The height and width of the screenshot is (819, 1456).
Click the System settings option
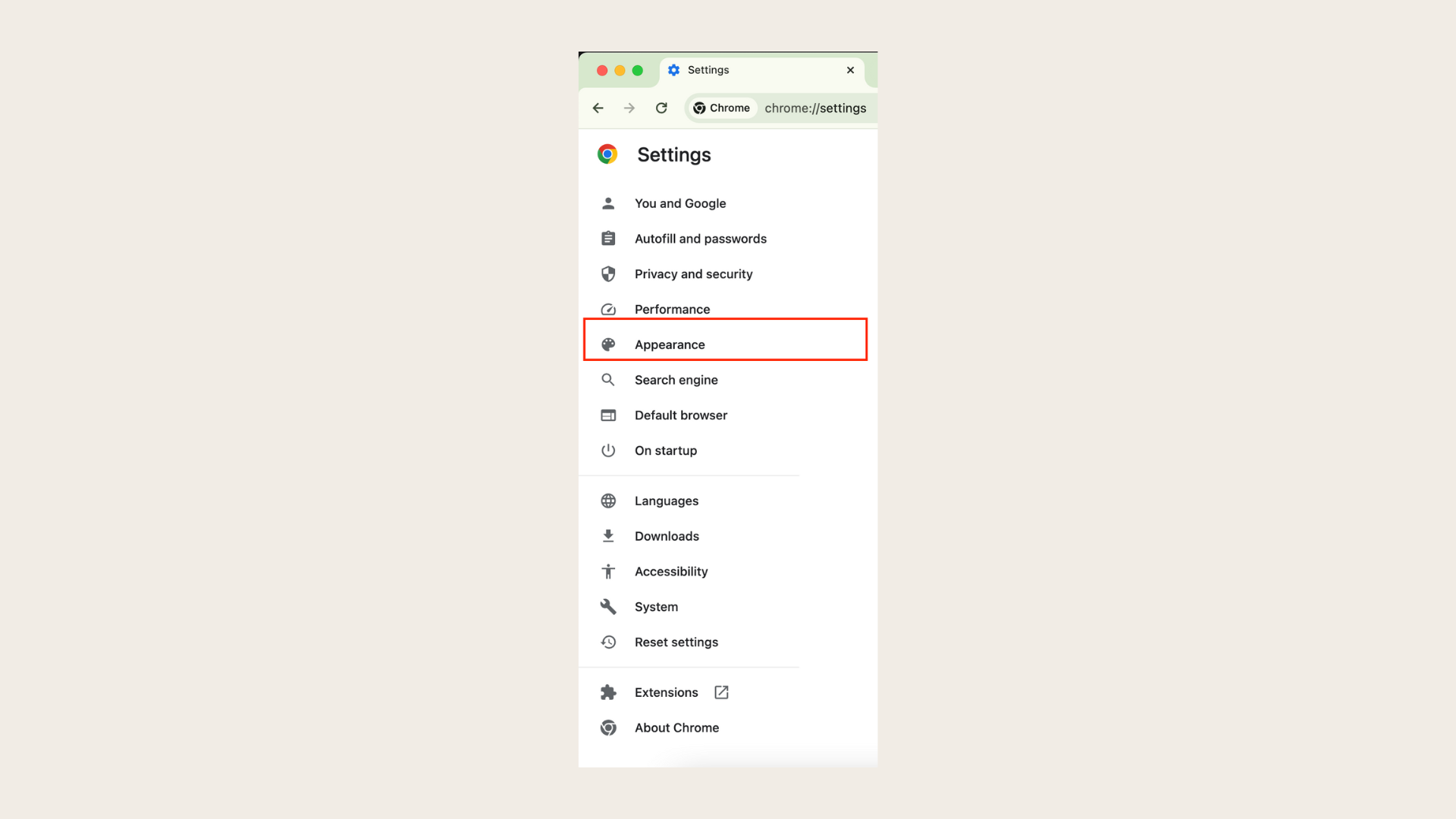[656, 606]
